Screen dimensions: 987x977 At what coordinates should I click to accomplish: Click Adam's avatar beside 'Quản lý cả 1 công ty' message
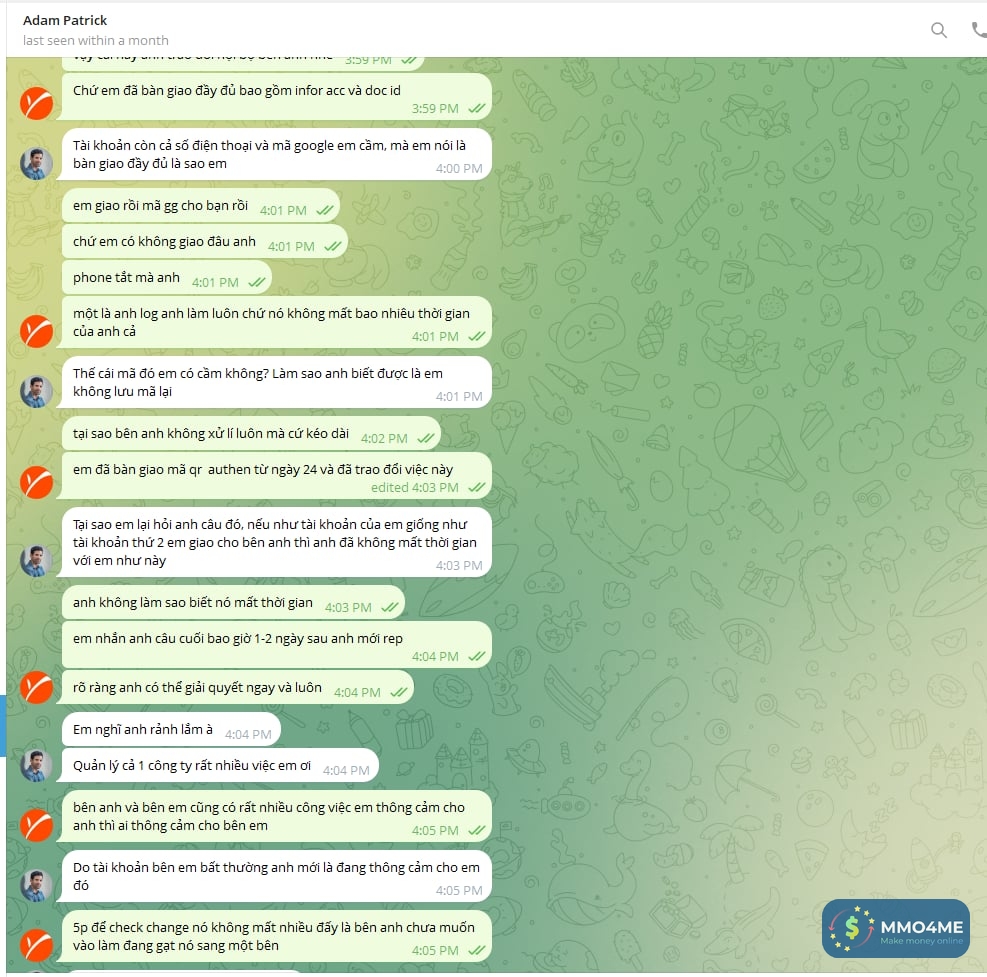click(37, 765)
